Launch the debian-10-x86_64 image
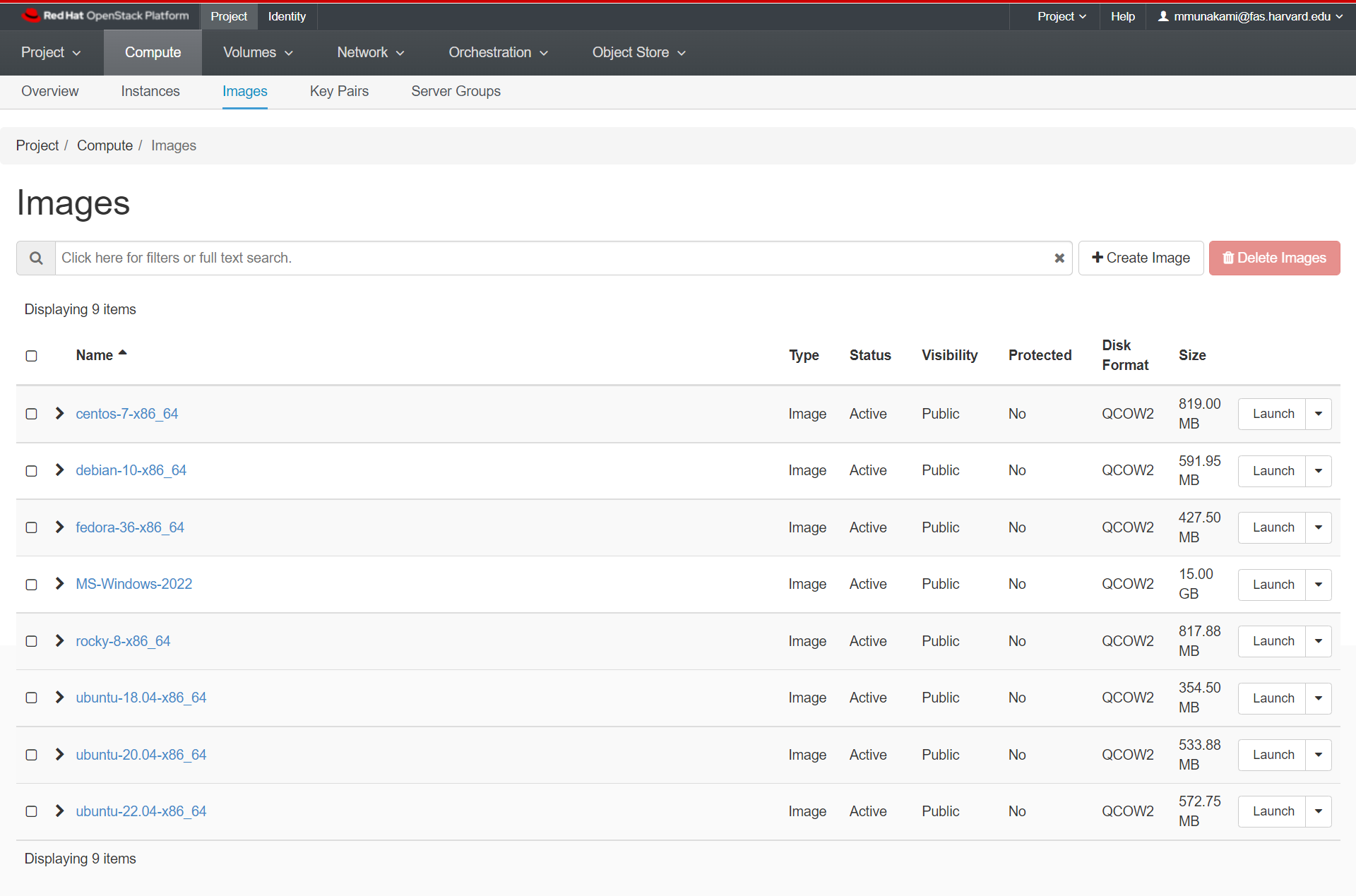This screenshot has width=1356, height=896. [1273, 471]
